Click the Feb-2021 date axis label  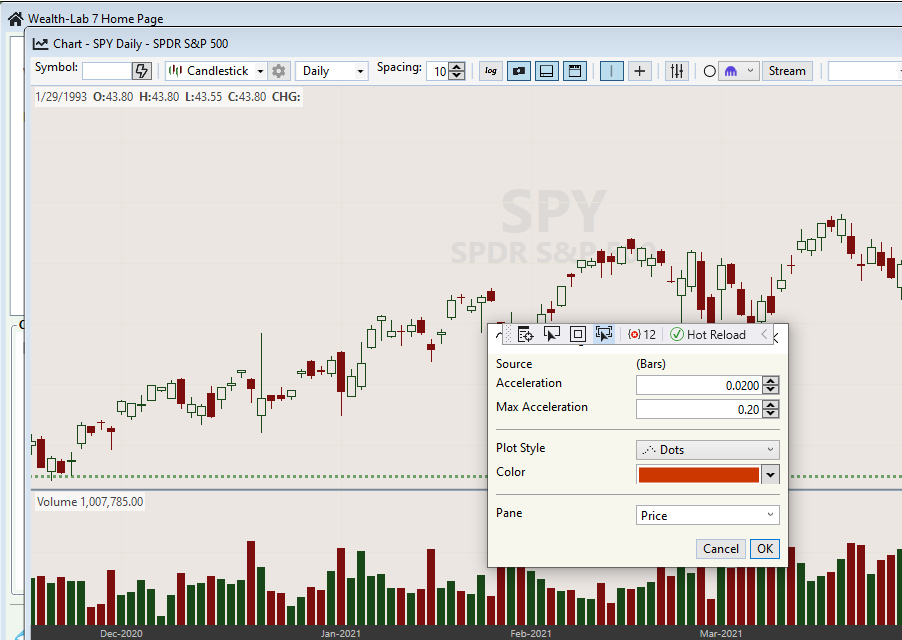pos(530,633)
